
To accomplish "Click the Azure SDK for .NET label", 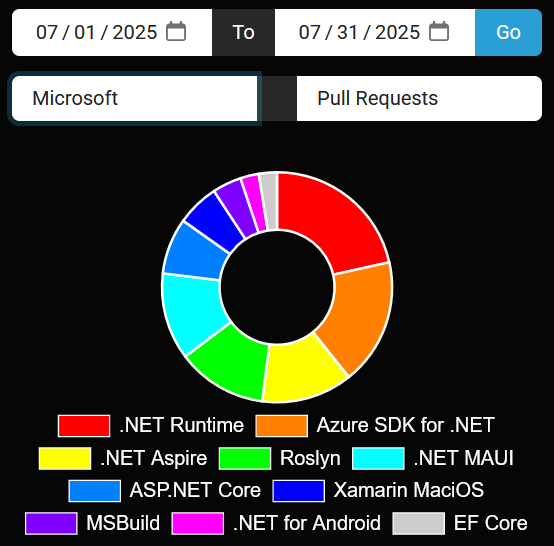I will (x=406, y=425).
